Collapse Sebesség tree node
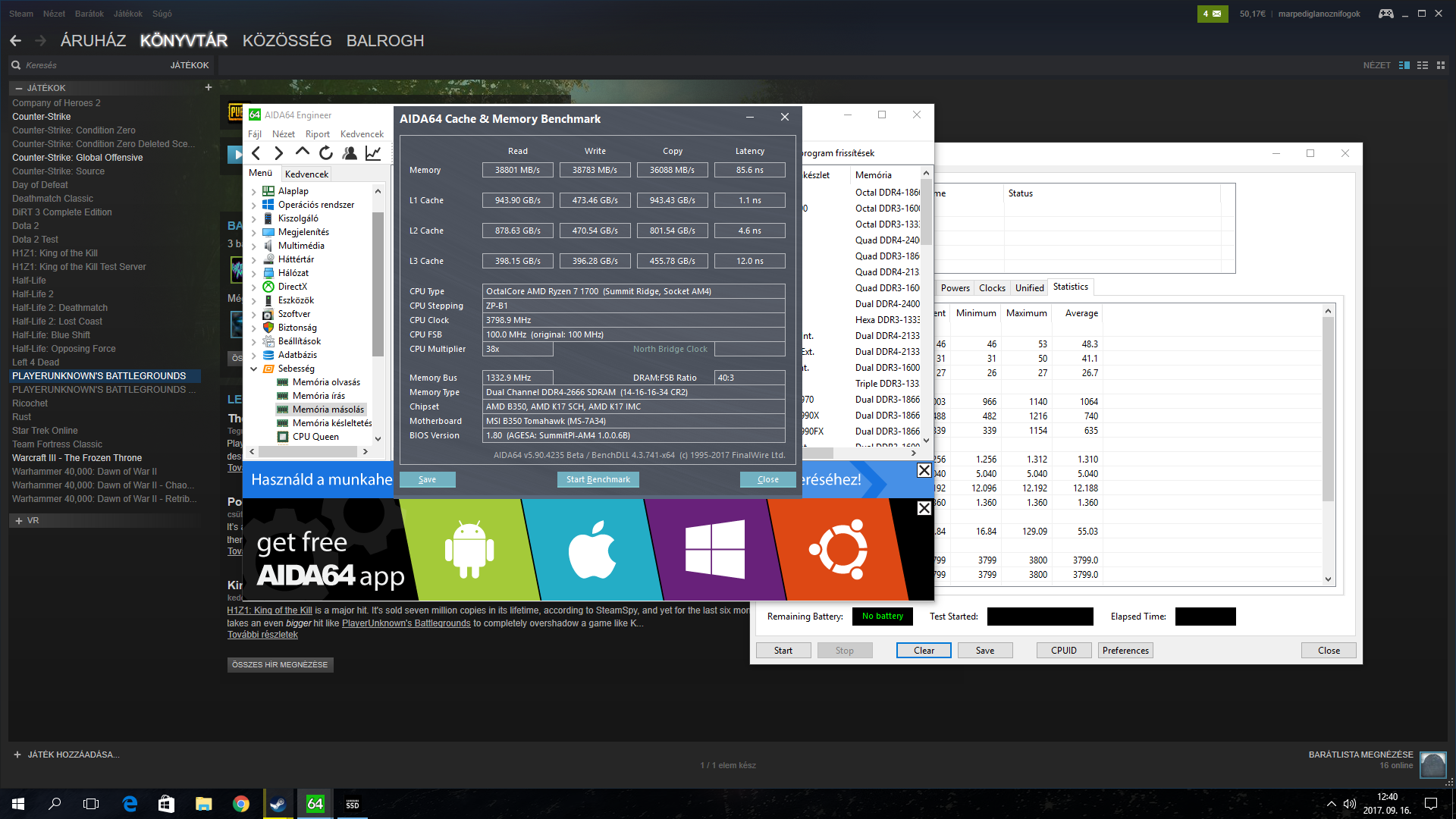The width and height of the screenshot is (1456, 819). coord(253,369)
